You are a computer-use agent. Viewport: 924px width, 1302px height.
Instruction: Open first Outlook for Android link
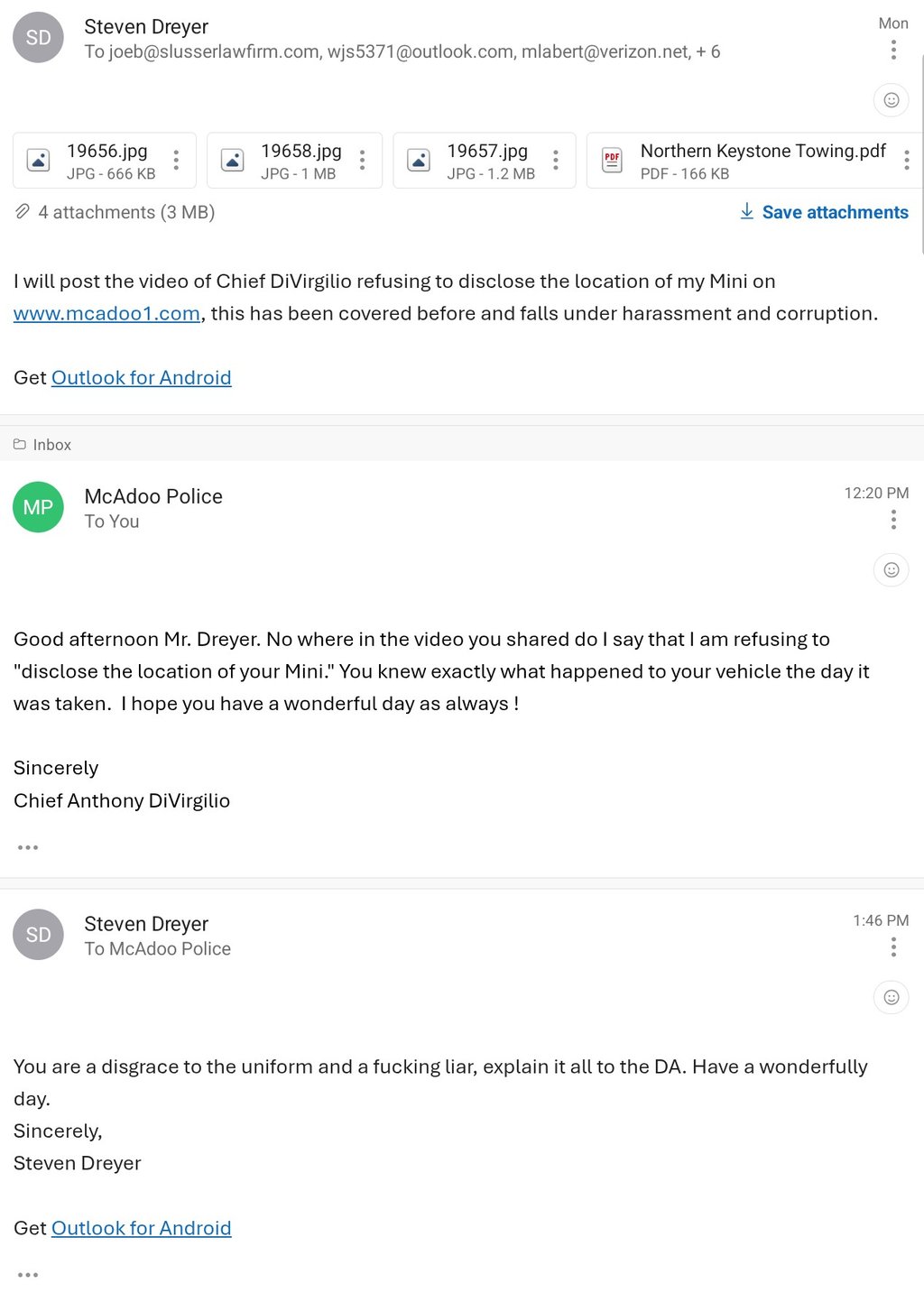(141, 378)
